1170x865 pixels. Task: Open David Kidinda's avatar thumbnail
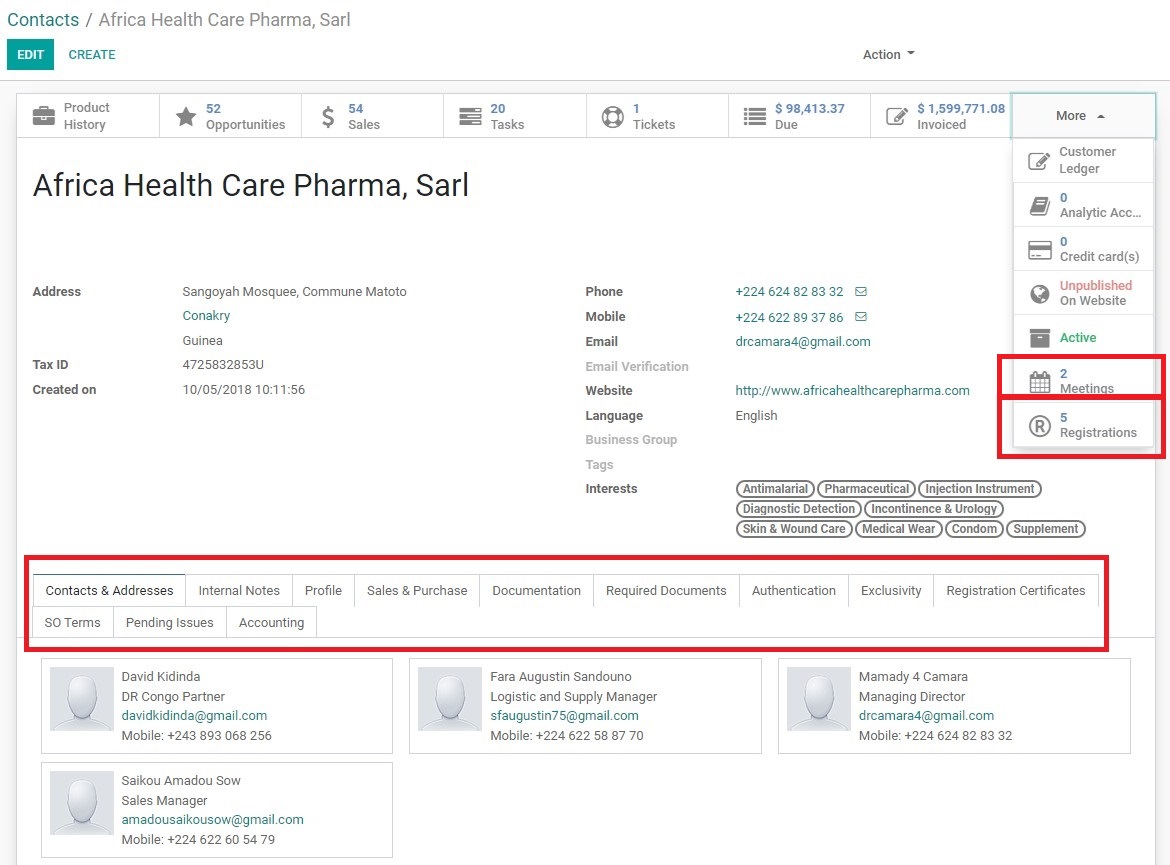click(x=81, y=699)
